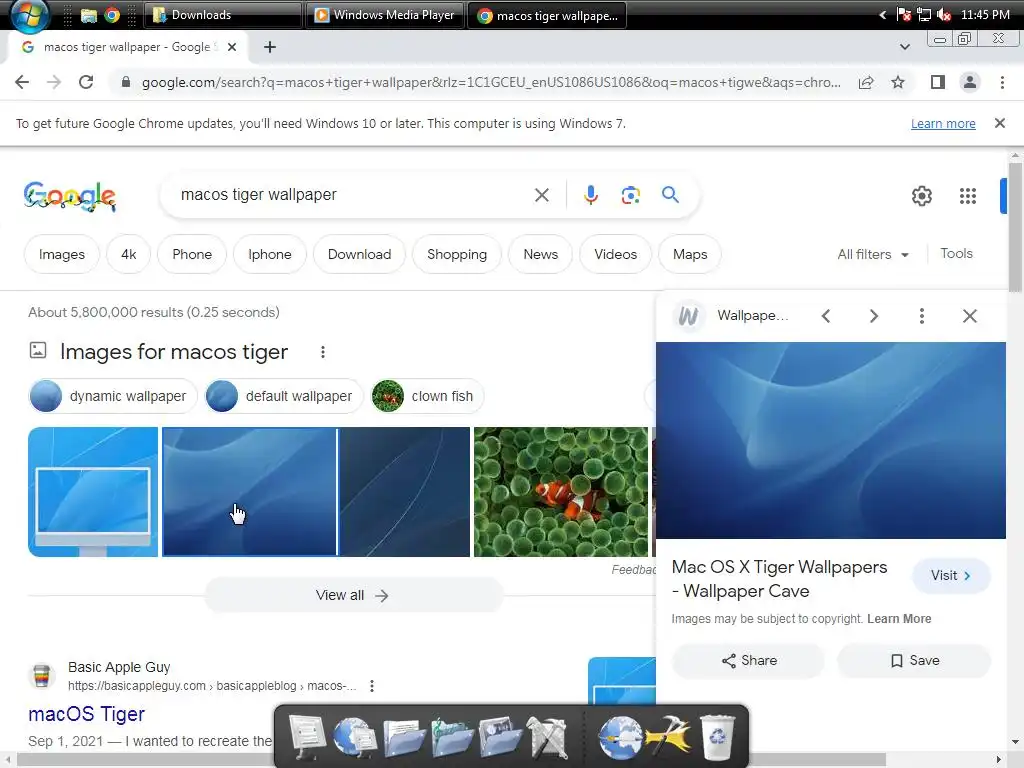The height and width of the screenshot is (768, 1024).
Task: Show hidden system tray icons arrow
Action: tap(882, 14)
